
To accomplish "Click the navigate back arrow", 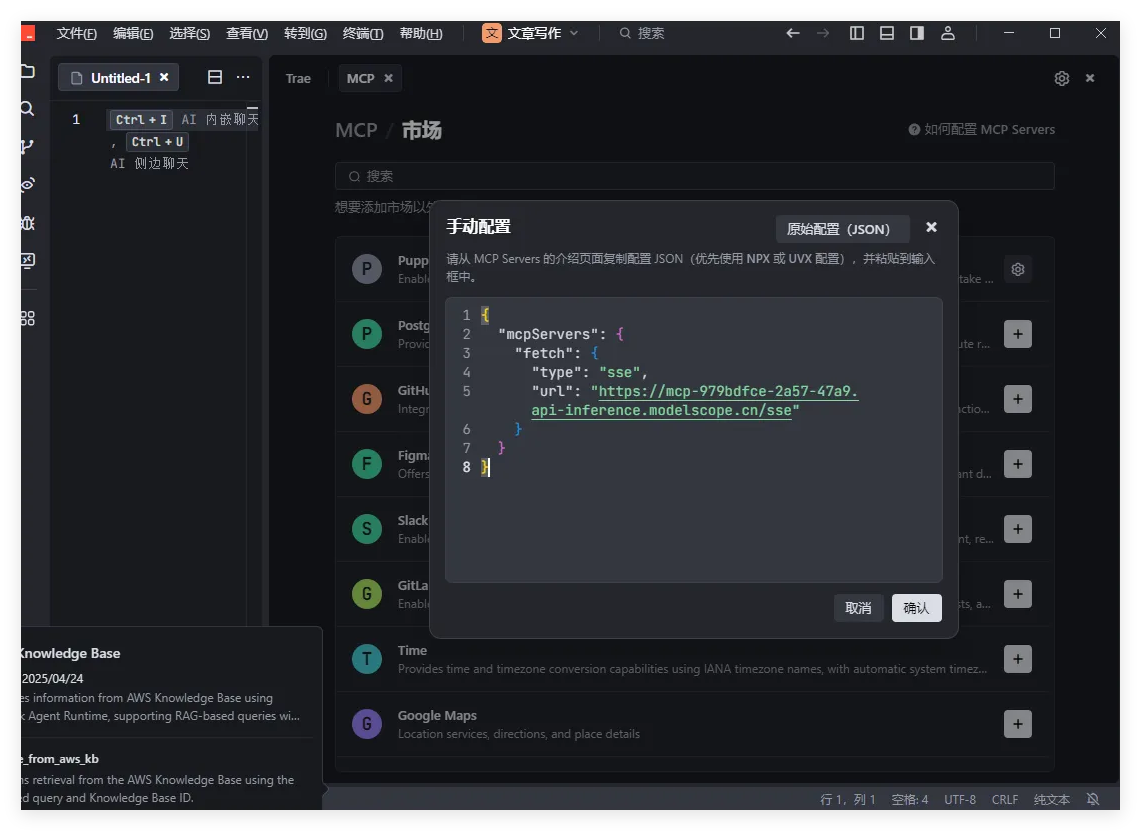I will pos(793,33).
